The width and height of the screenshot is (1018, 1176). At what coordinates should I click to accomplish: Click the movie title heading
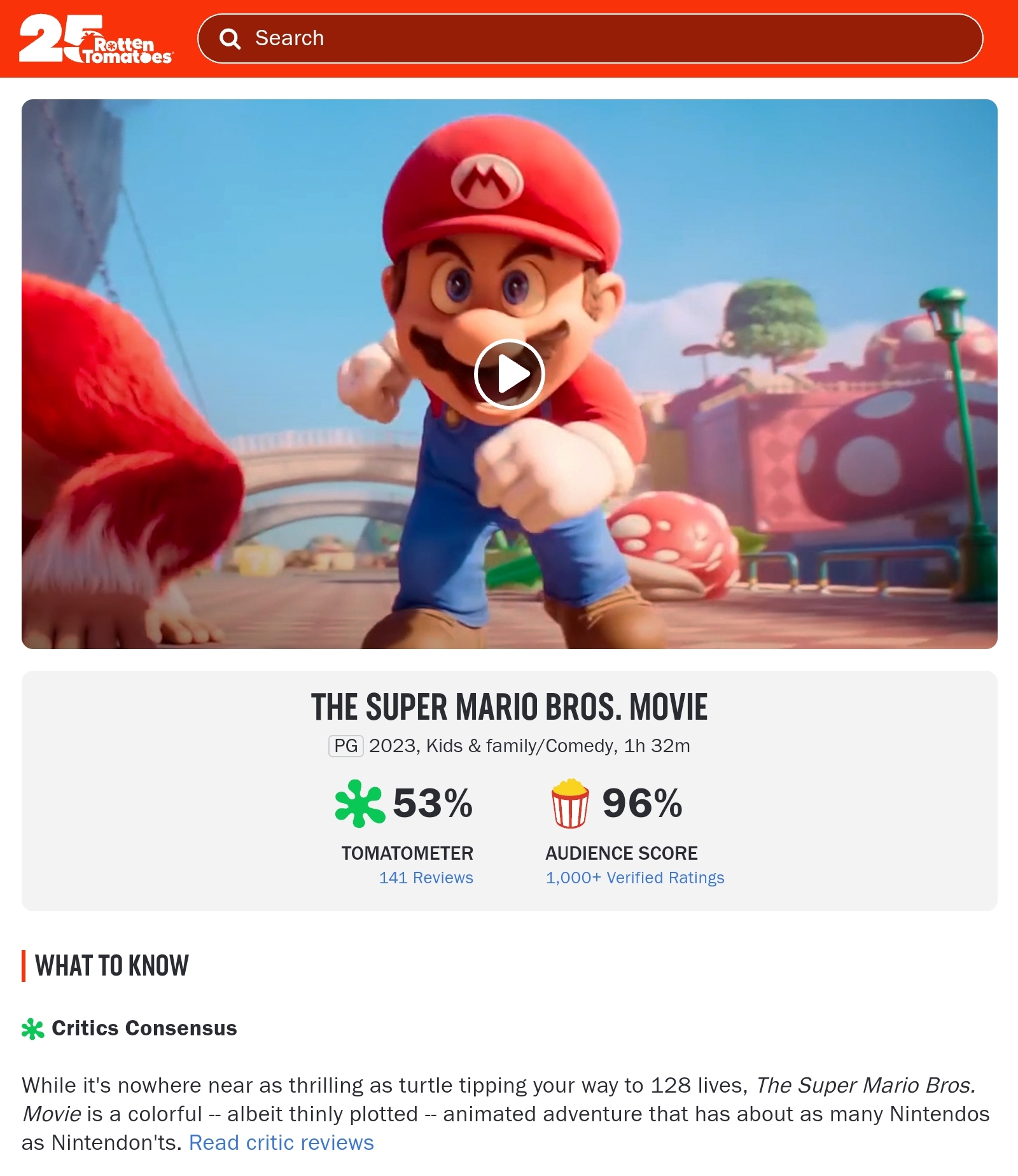point(509,707)
